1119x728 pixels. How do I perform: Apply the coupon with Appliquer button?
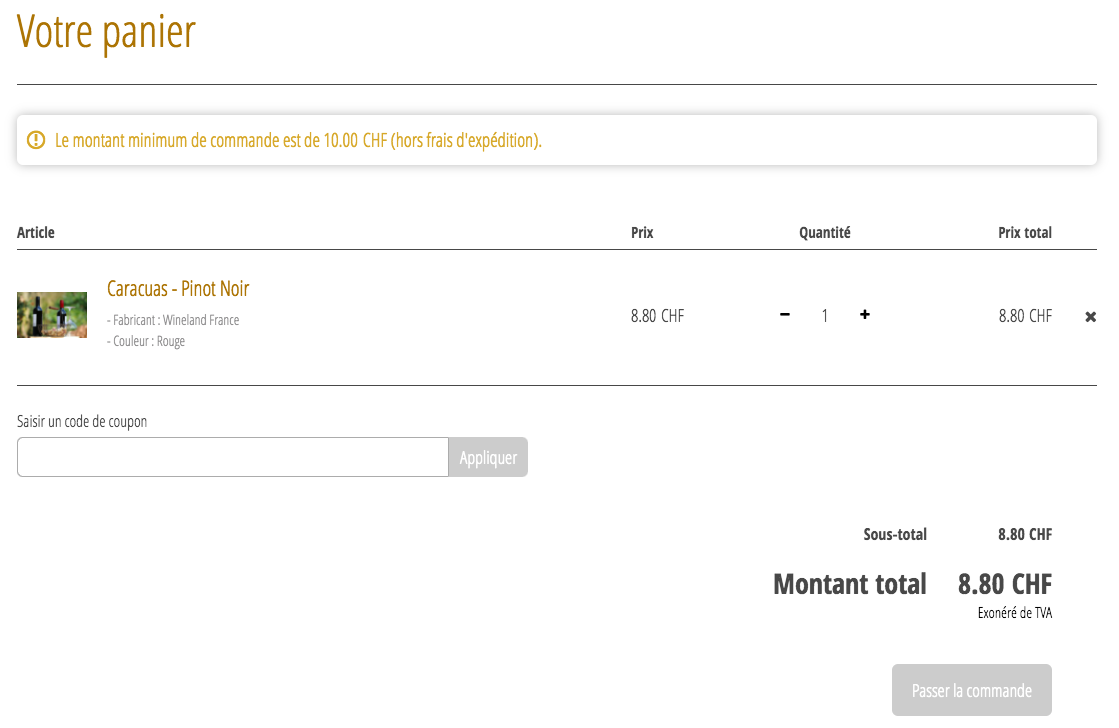pos(488,457)
